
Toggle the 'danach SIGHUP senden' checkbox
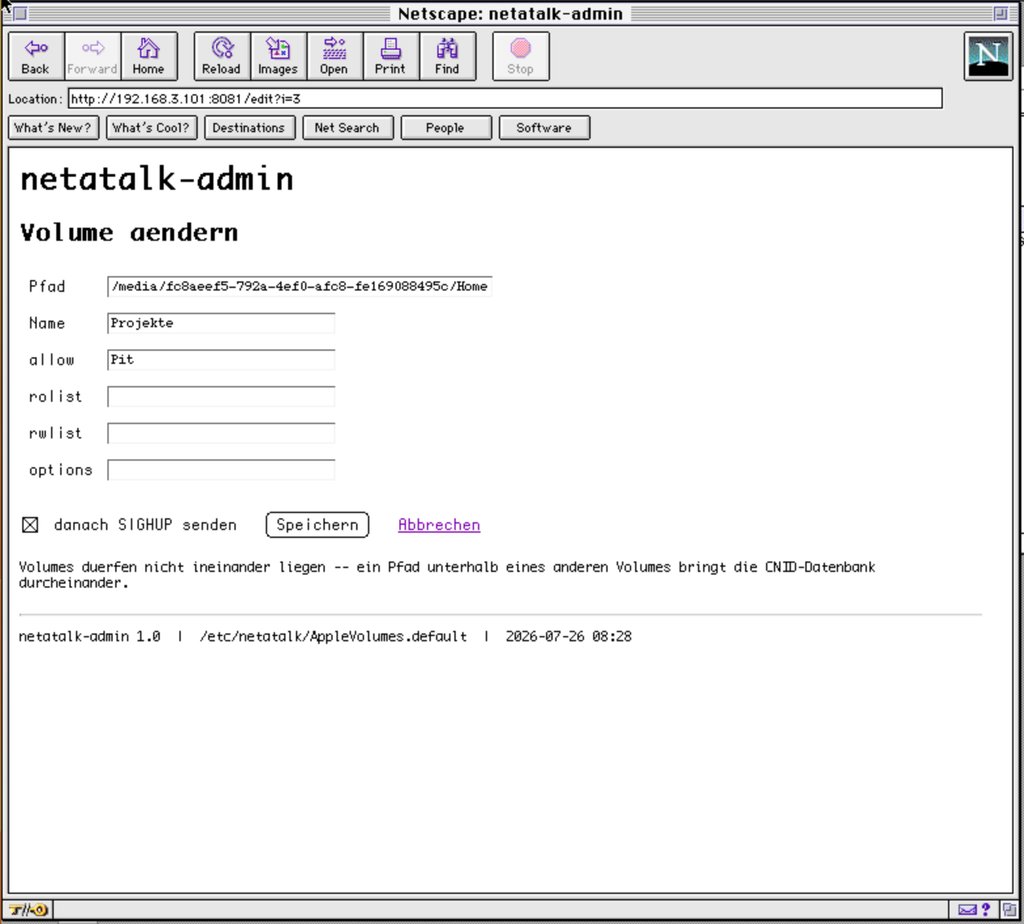pos(30,524)
